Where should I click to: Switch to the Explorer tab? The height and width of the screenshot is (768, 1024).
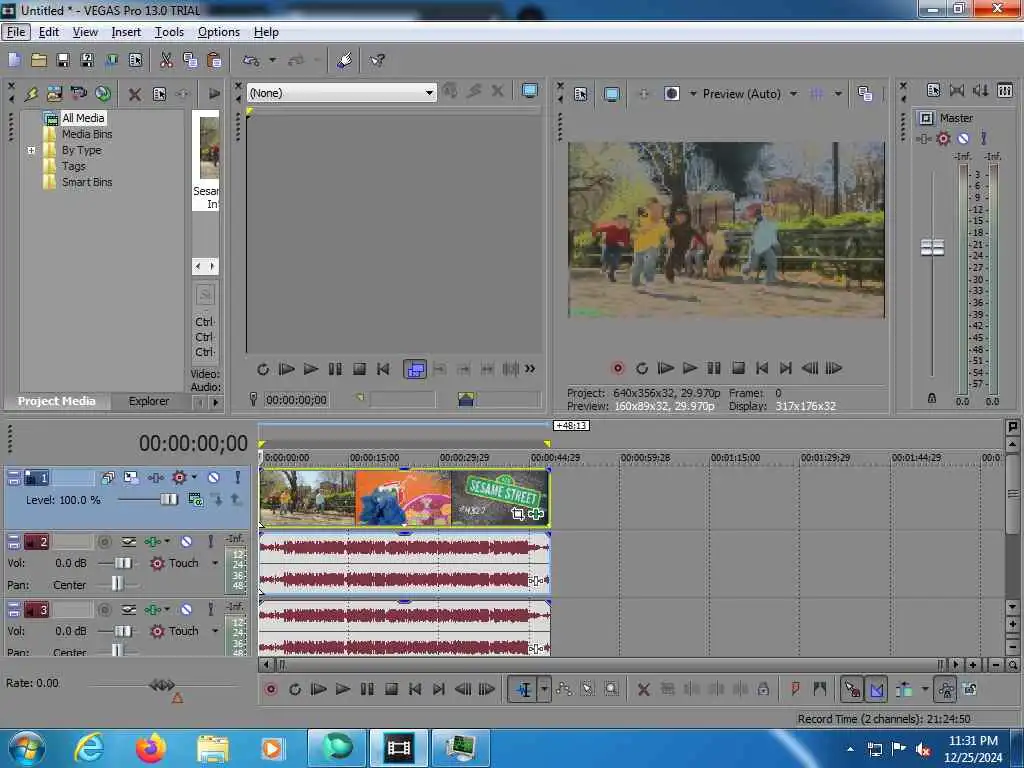tap(148, 401)
